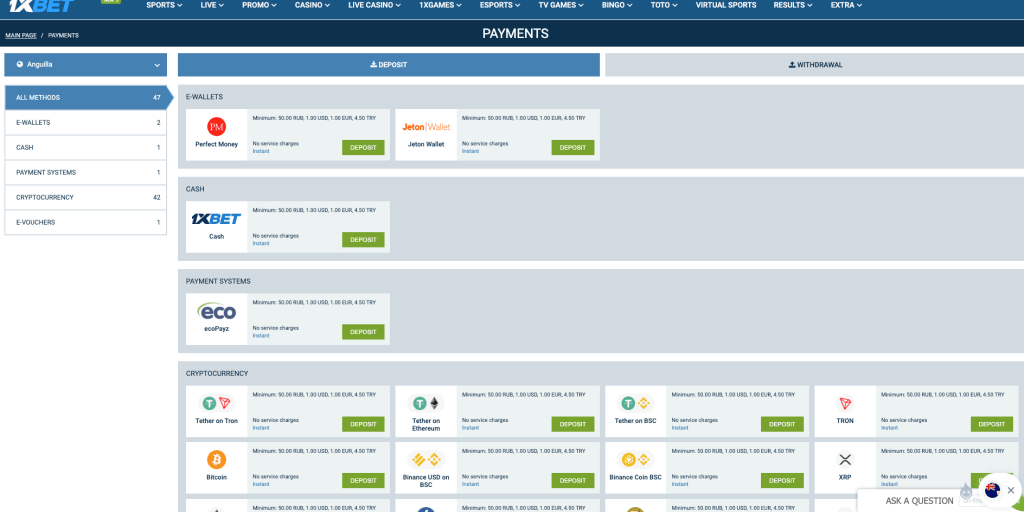Go to MAIN PAGE breadcrumb link

click(21, 35)
